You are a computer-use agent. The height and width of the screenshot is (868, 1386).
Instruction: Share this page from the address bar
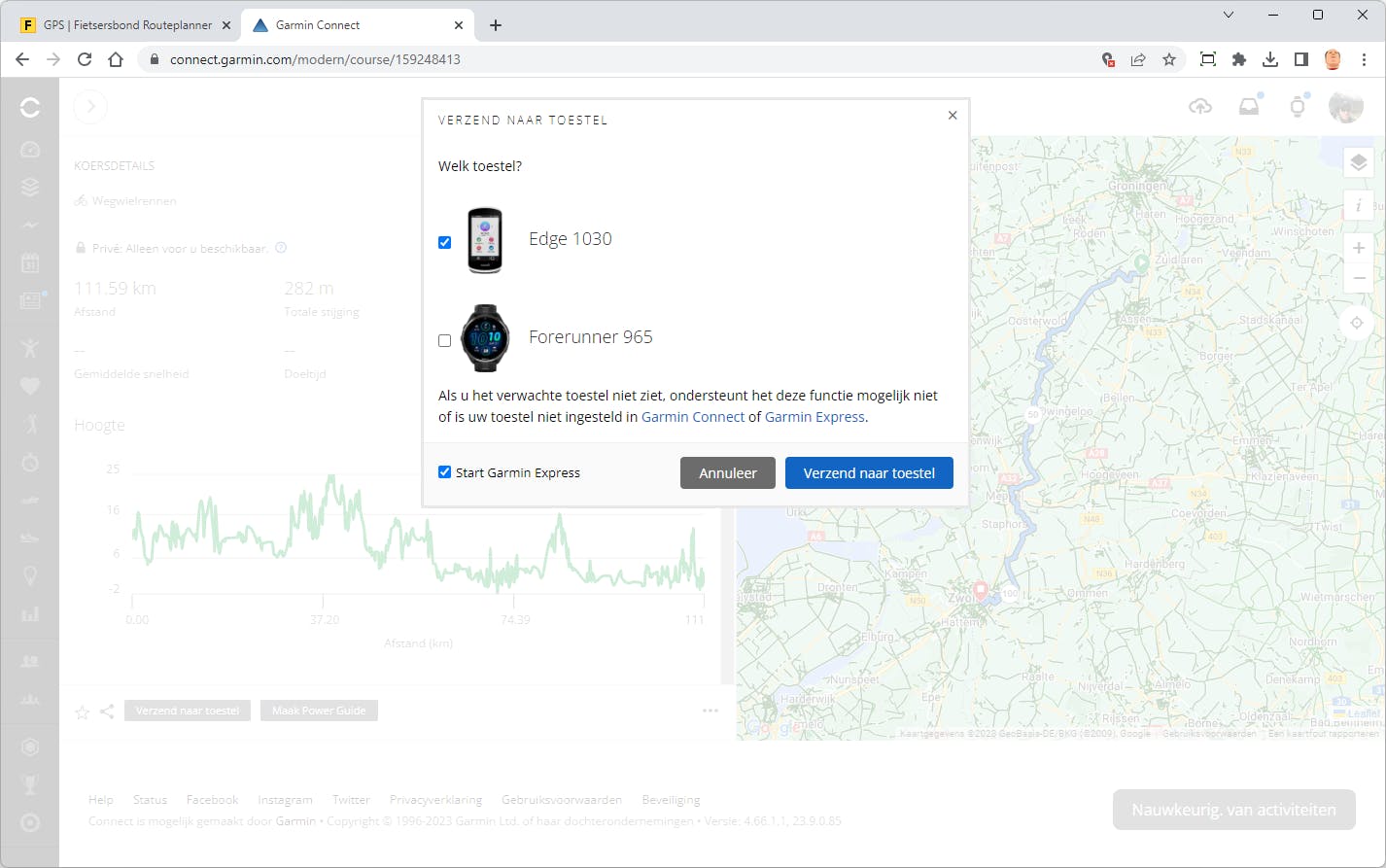click(x=1138, y=59)
